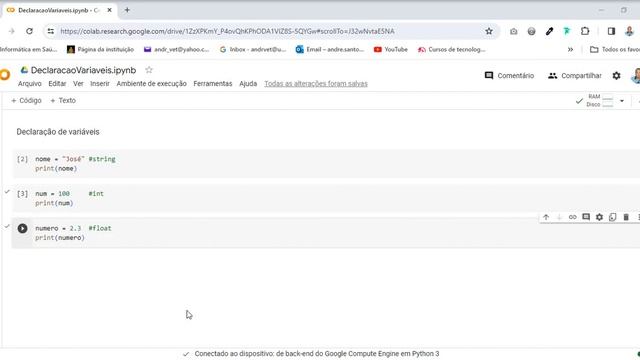Click the RAM Disco resource indicator
The height and width of the screenshot is (360, 640).
point(600,100)
